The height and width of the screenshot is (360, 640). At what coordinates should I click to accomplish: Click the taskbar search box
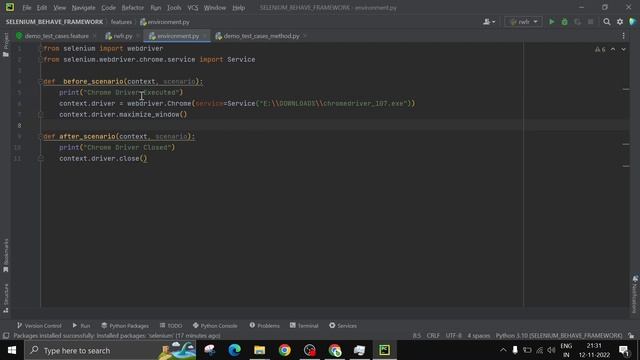tap(110, 350)
